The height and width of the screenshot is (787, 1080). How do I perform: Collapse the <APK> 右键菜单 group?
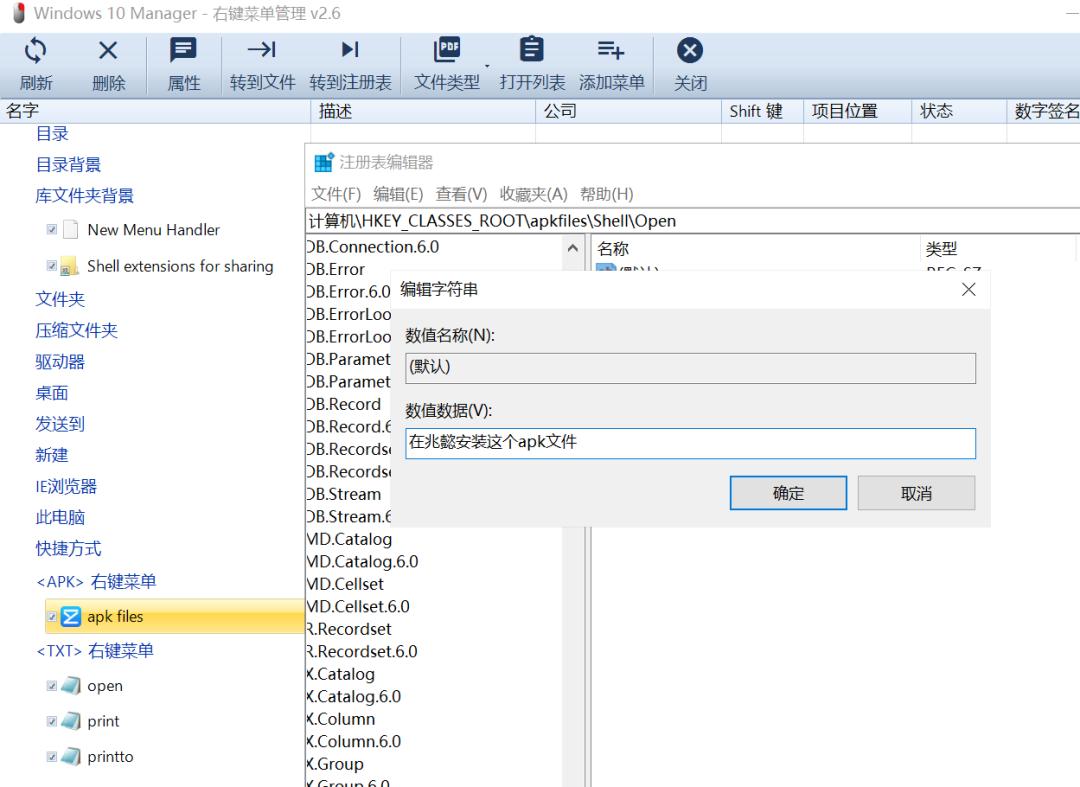(x=96, y=582)
